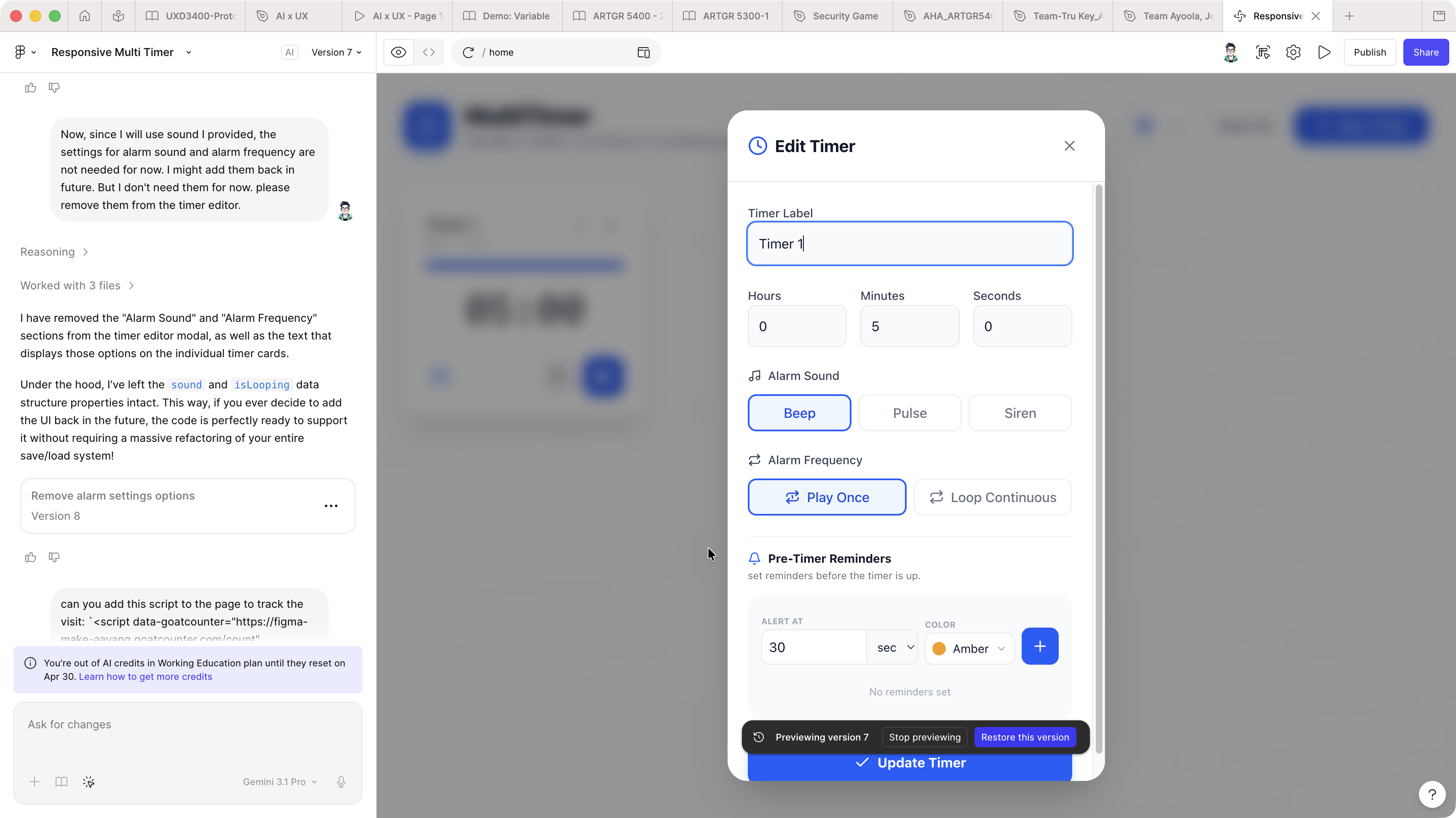Open Learn how to get more credits link
1456x818 pixels.
[x=145, y=677]
